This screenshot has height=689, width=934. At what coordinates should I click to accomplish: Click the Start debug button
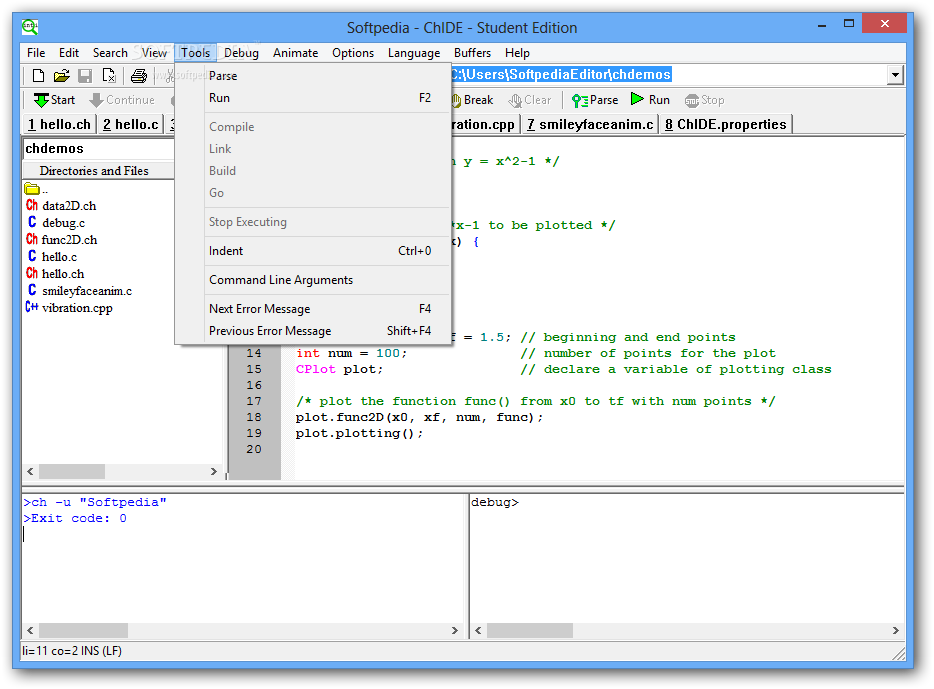tap(54, 100)
